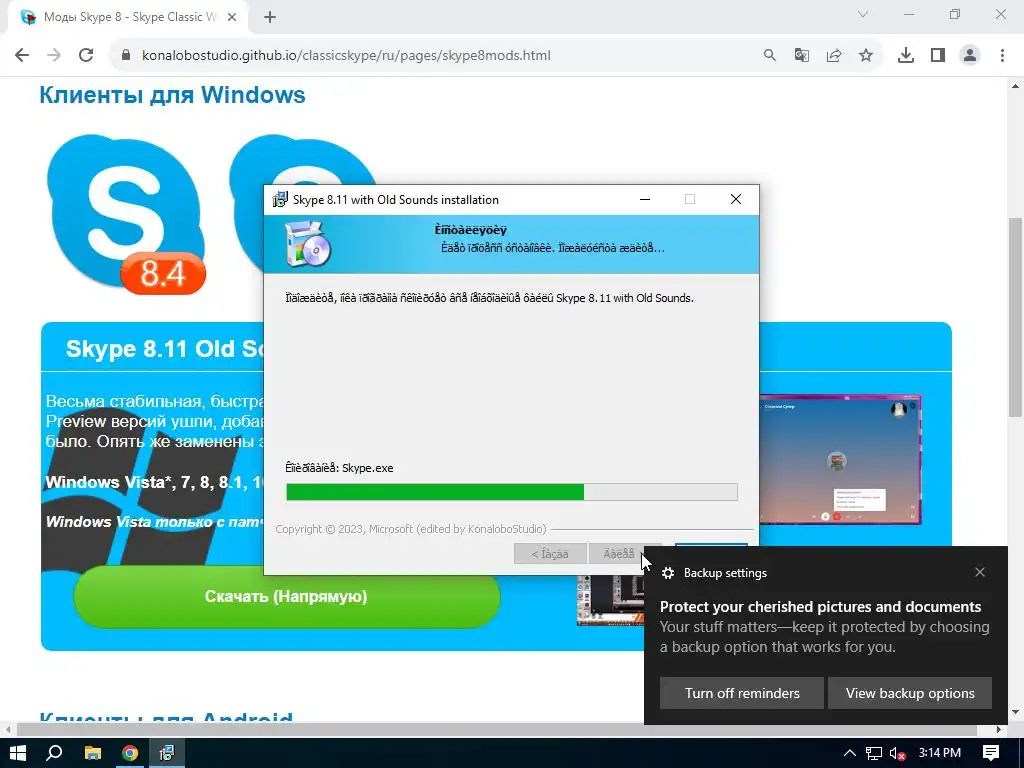View site security lock icon

pos(126,56)
